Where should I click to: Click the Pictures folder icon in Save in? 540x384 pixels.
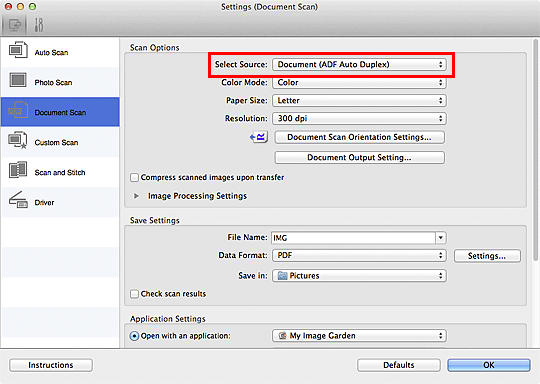click(x=282, y=276)
